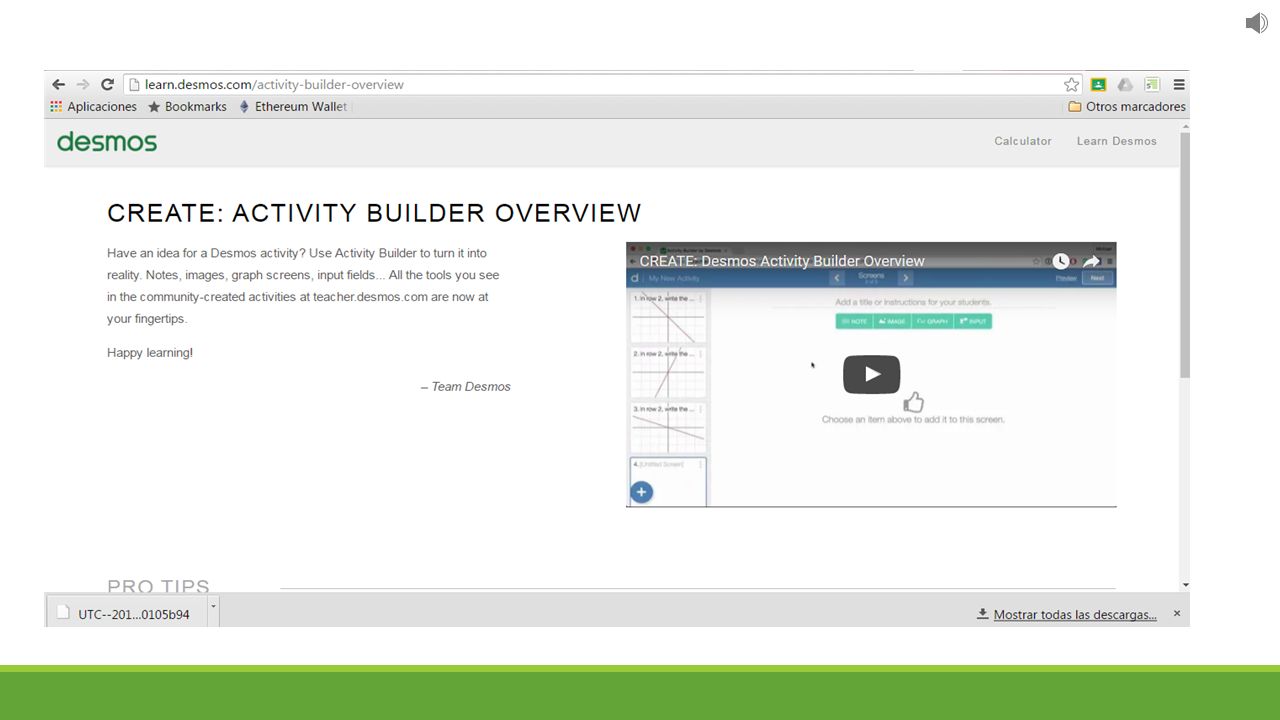Go back with the browser back arrow
This screenshot has width=1280, height=720.
point(58,85)
